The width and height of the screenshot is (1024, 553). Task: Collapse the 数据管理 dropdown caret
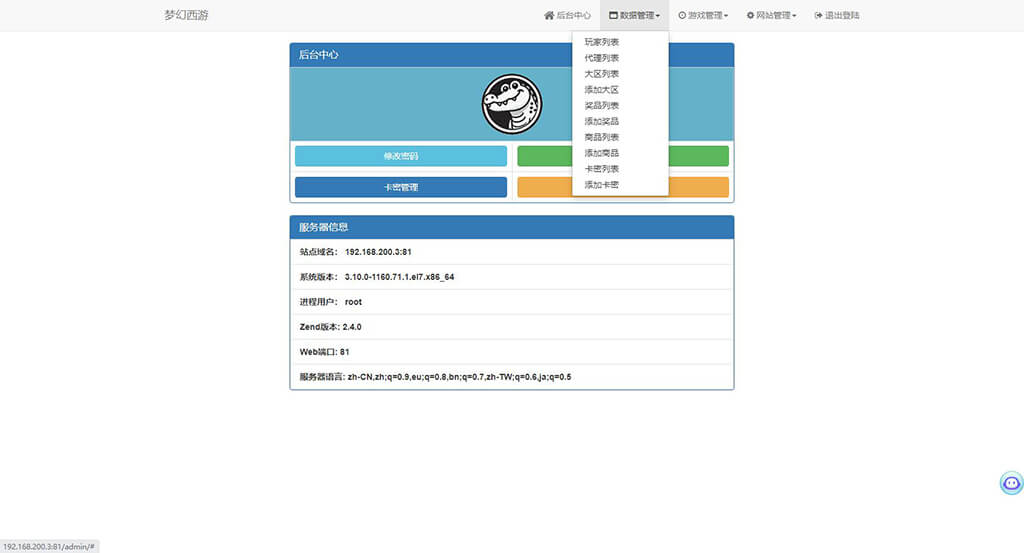point(658,16)
